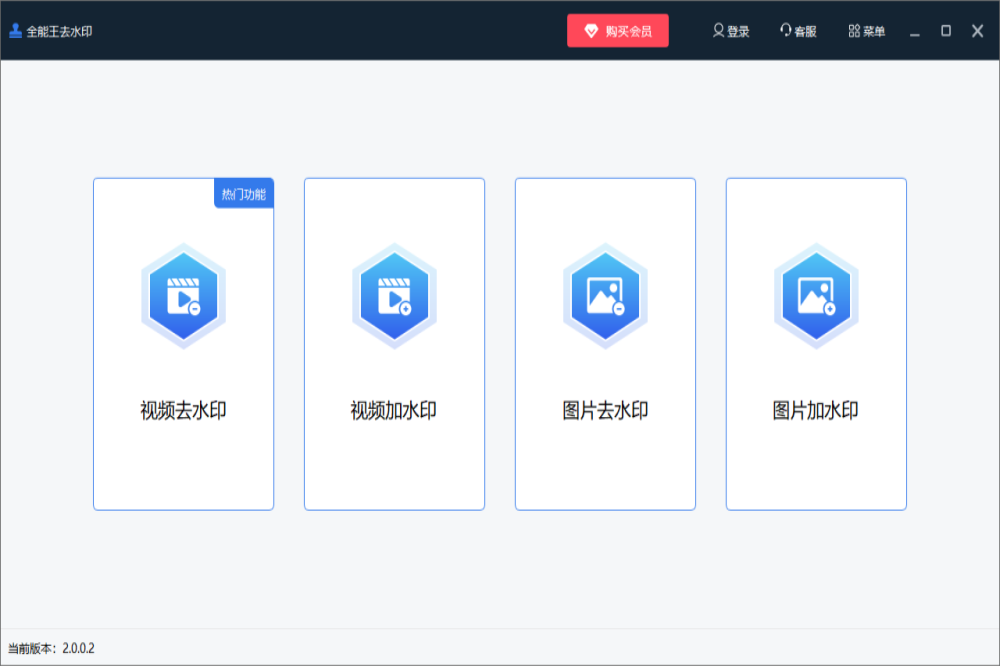Click the user profile icon beside 登录
The height and width of the screenshot is (666, 1000).
(718, 31)
